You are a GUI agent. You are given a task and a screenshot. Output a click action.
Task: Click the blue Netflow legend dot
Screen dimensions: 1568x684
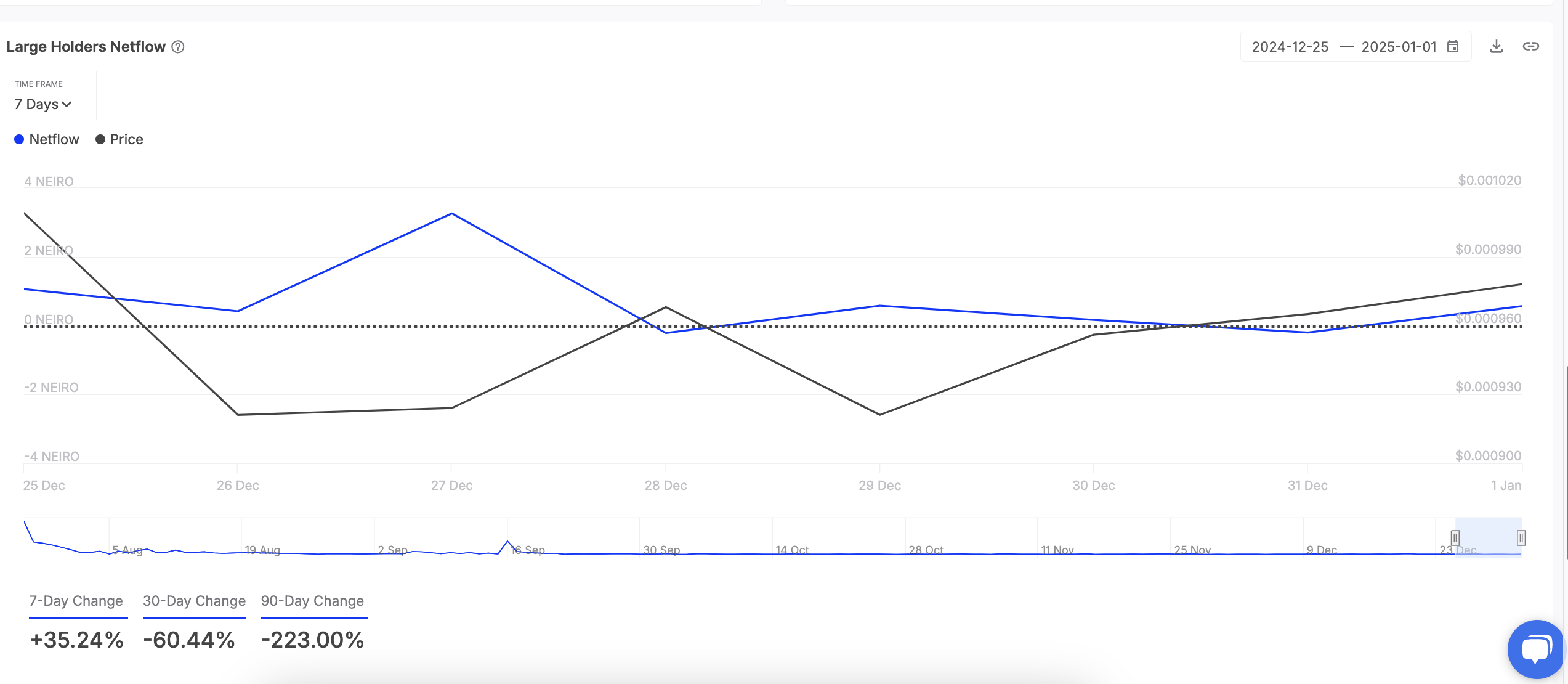[x=19, y=139]
